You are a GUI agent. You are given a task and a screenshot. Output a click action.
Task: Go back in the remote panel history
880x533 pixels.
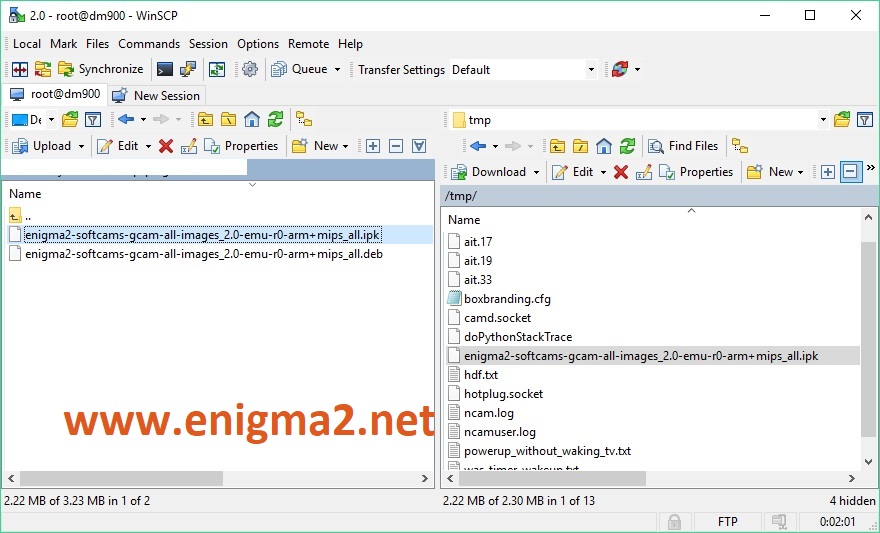coord(478,146)
